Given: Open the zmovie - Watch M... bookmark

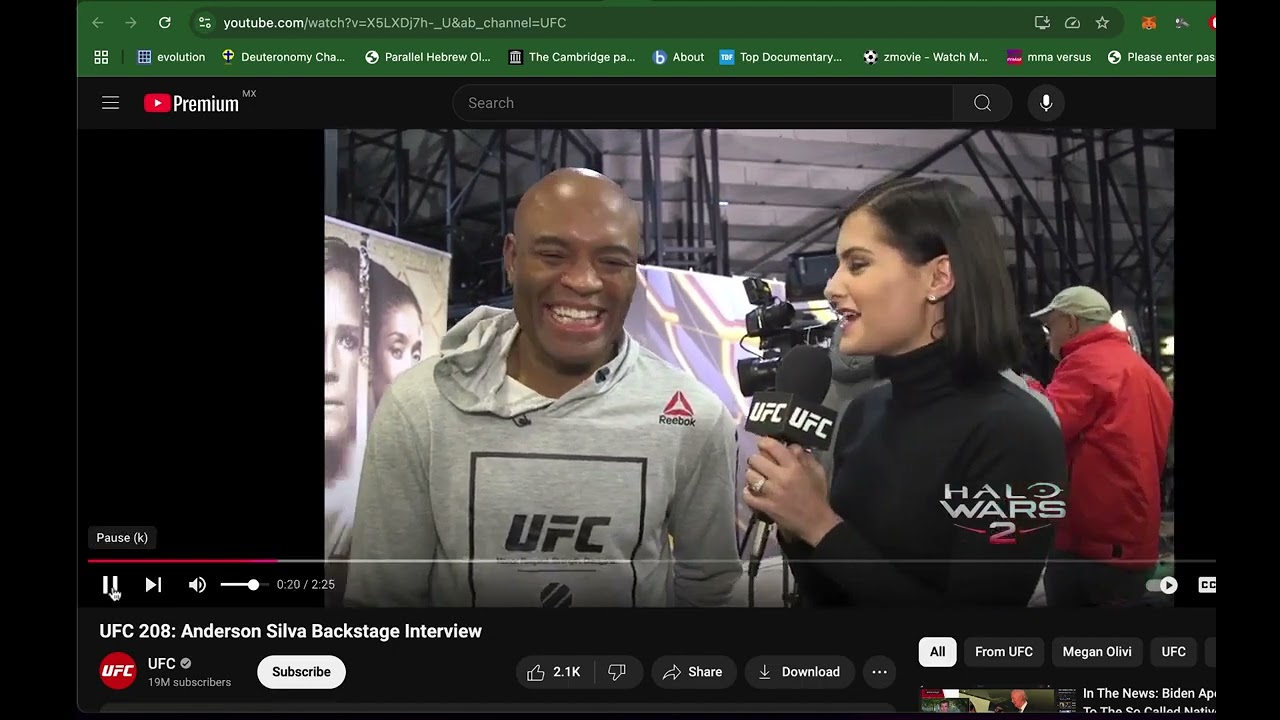Looking at the screenshot, I should 926,57.
